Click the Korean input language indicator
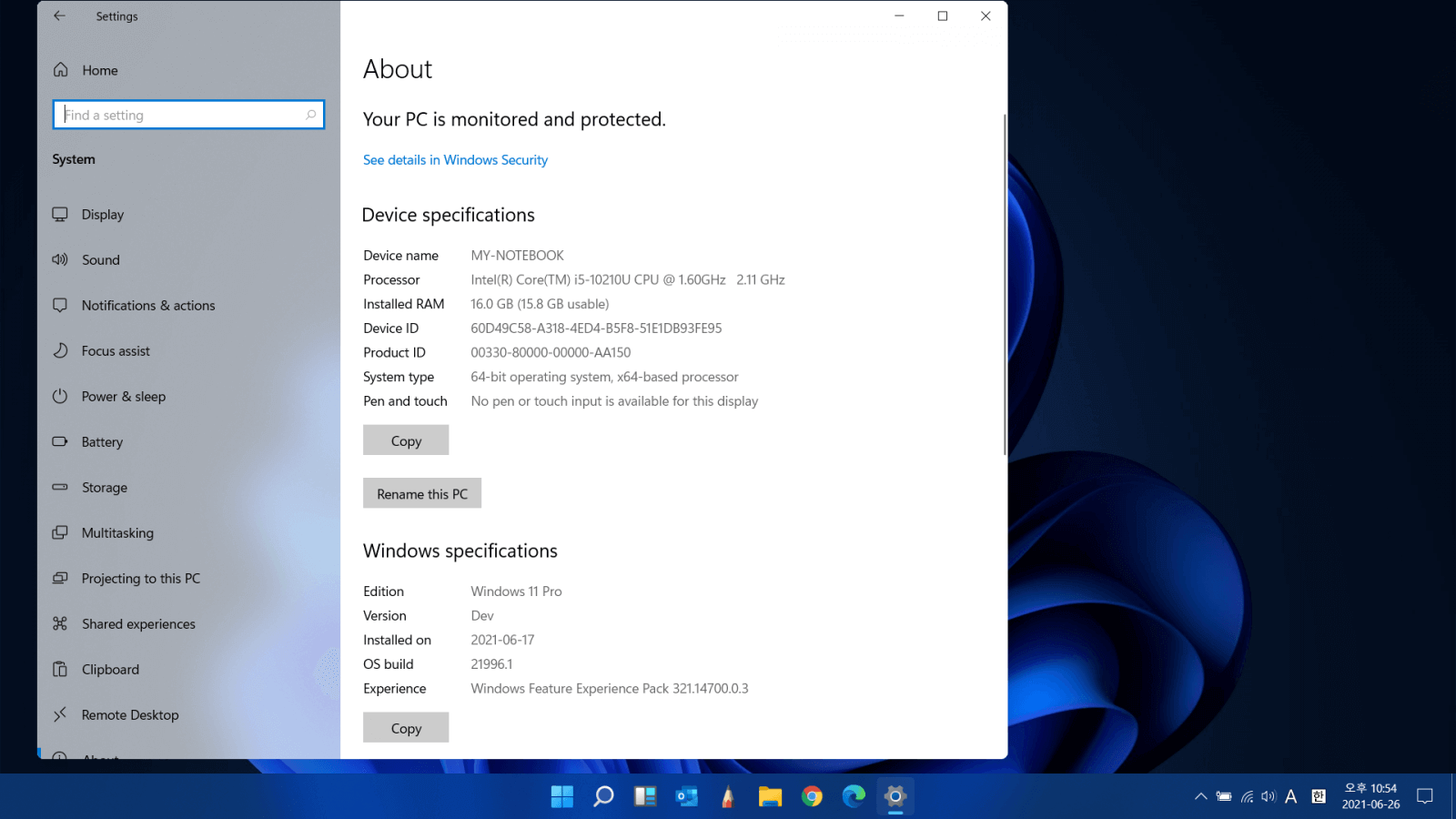Image resolution: width=1456 pixels, height=819 pixels. (x=1319, y=797)
